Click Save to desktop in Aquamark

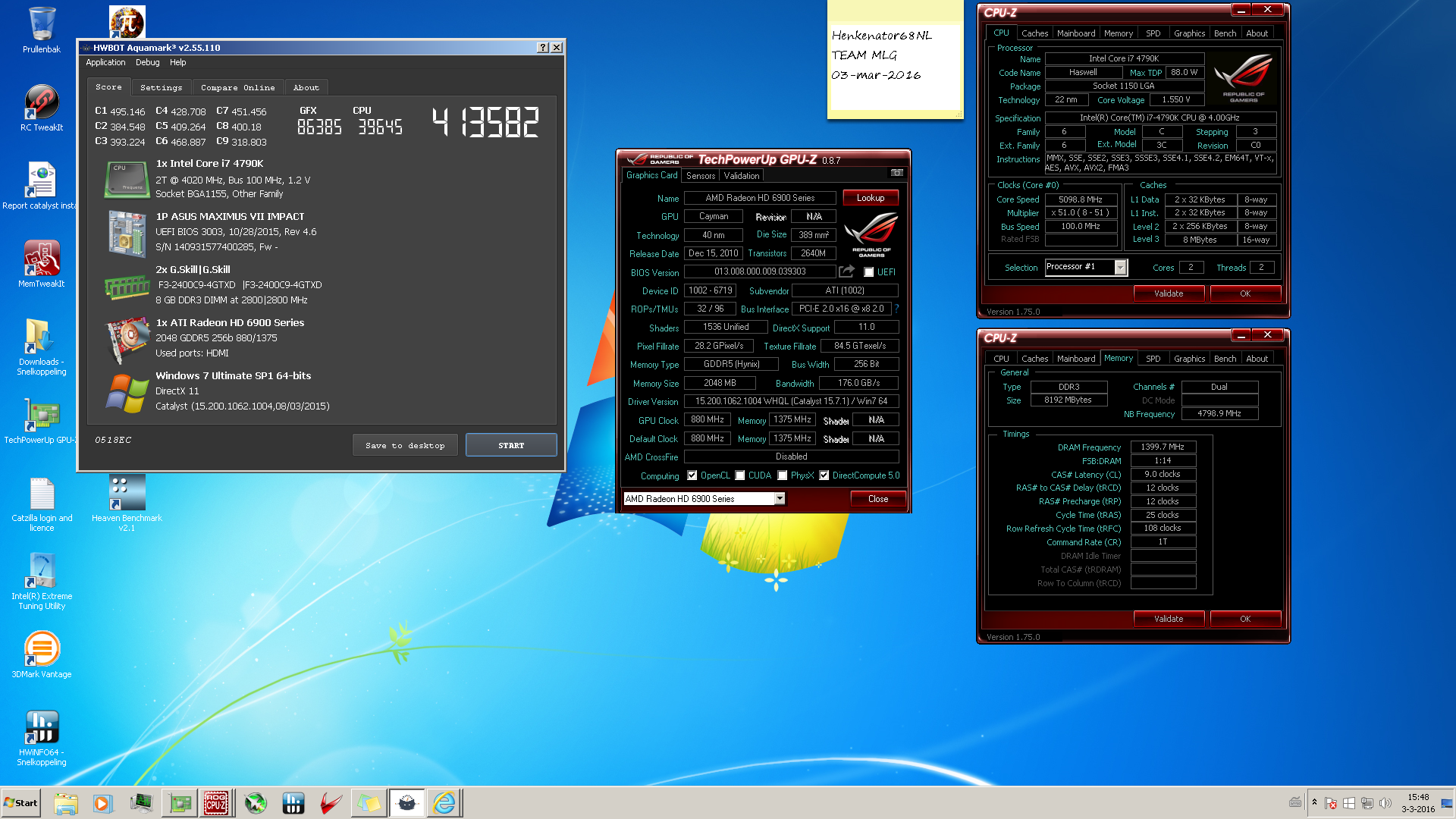(x=405, y=445)
